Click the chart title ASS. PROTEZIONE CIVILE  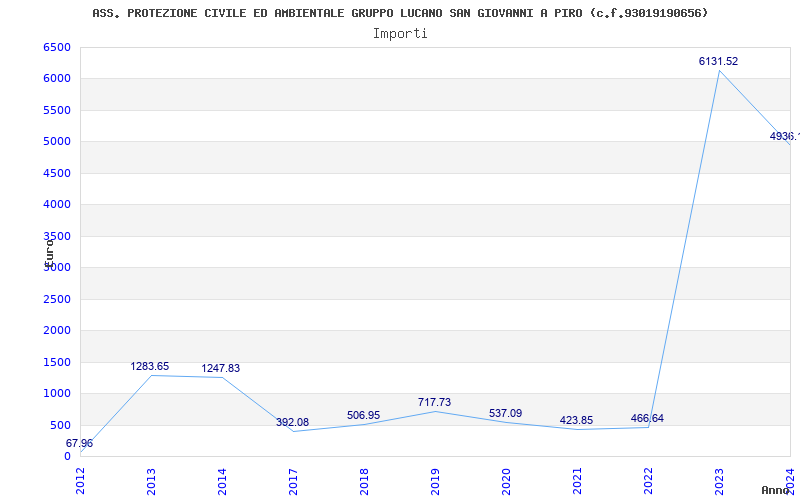[400, 13]
